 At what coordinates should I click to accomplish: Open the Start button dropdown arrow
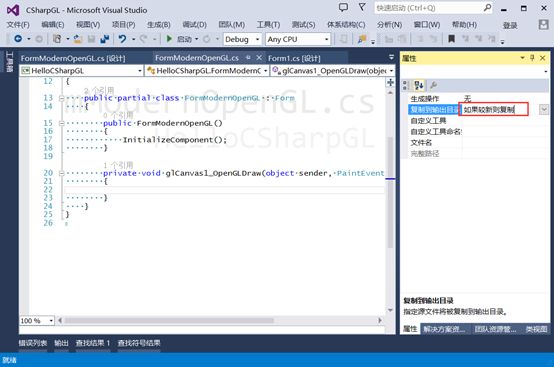tap(197, 39)
